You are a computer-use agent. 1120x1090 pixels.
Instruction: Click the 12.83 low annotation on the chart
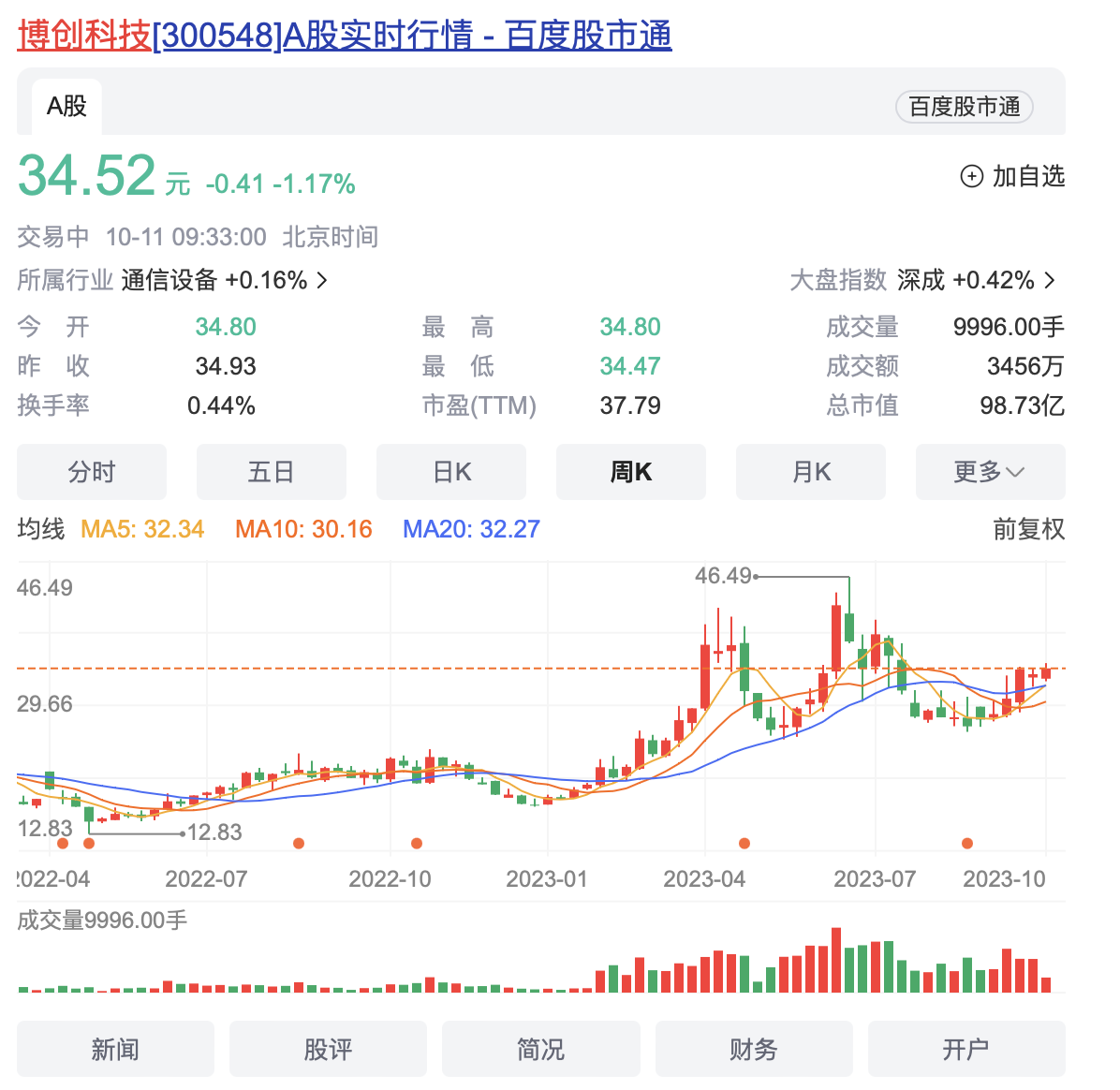pyautogui.click(x=214, y=832)
